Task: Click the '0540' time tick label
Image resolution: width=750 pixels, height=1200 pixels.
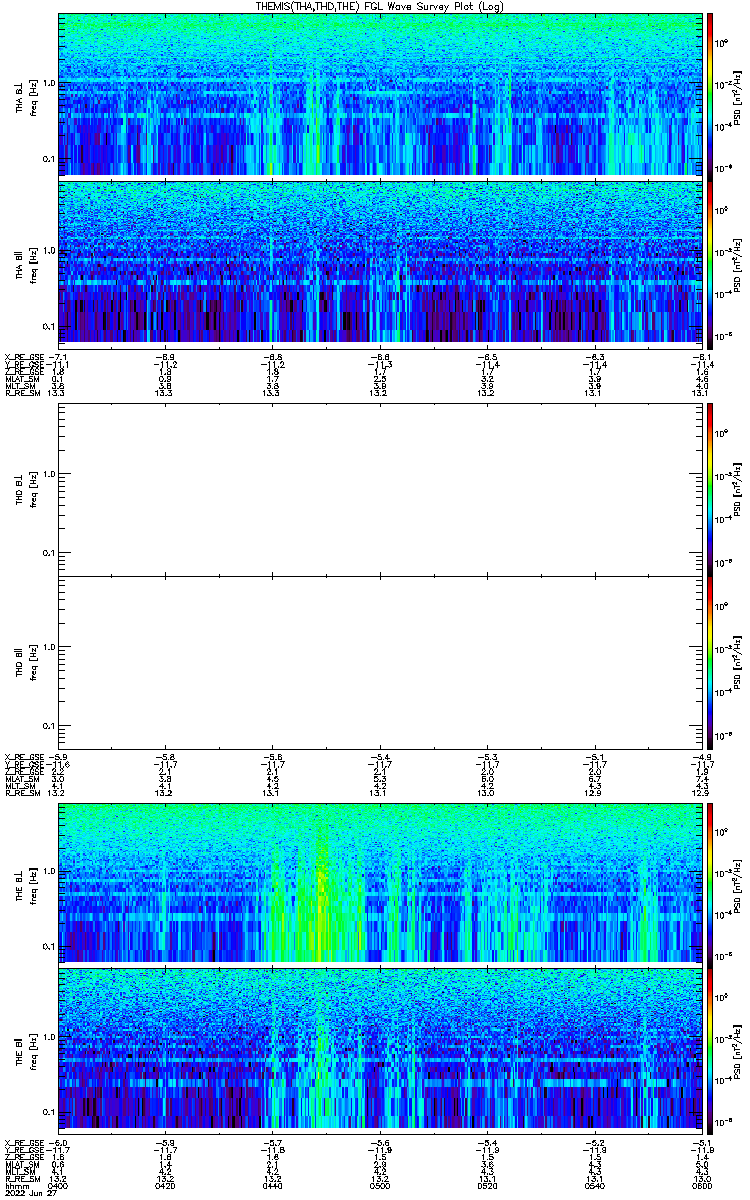Action: click(x=593, y=1186)
